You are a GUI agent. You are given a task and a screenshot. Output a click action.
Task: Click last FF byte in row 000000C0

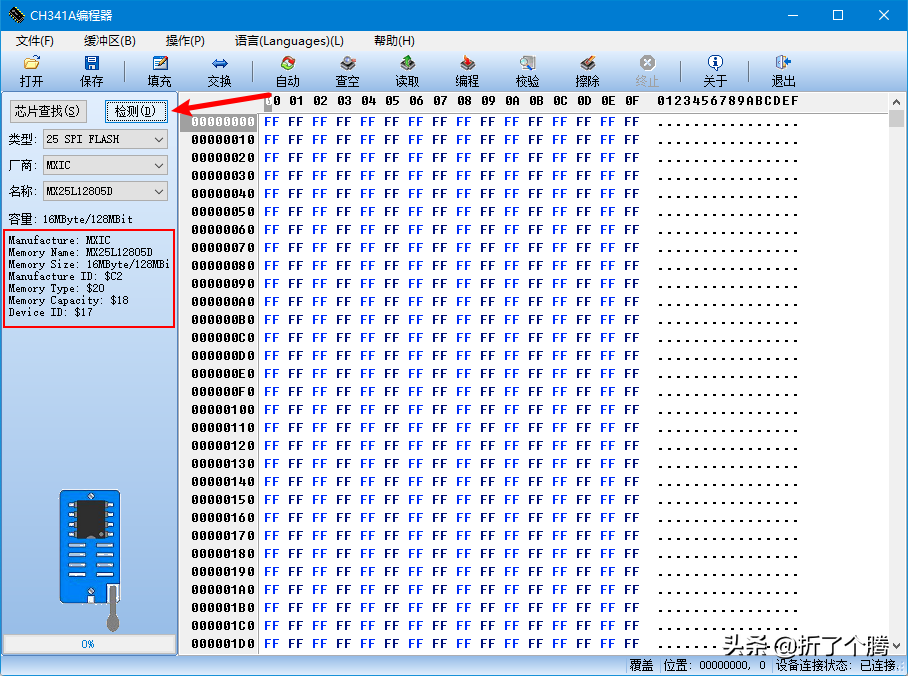[x=632, y=338]
